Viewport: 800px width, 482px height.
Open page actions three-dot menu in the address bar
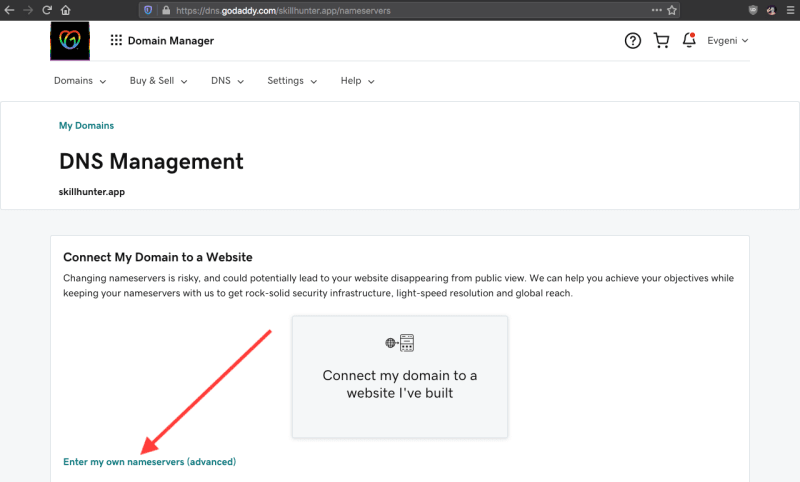[x=657, y=10]
